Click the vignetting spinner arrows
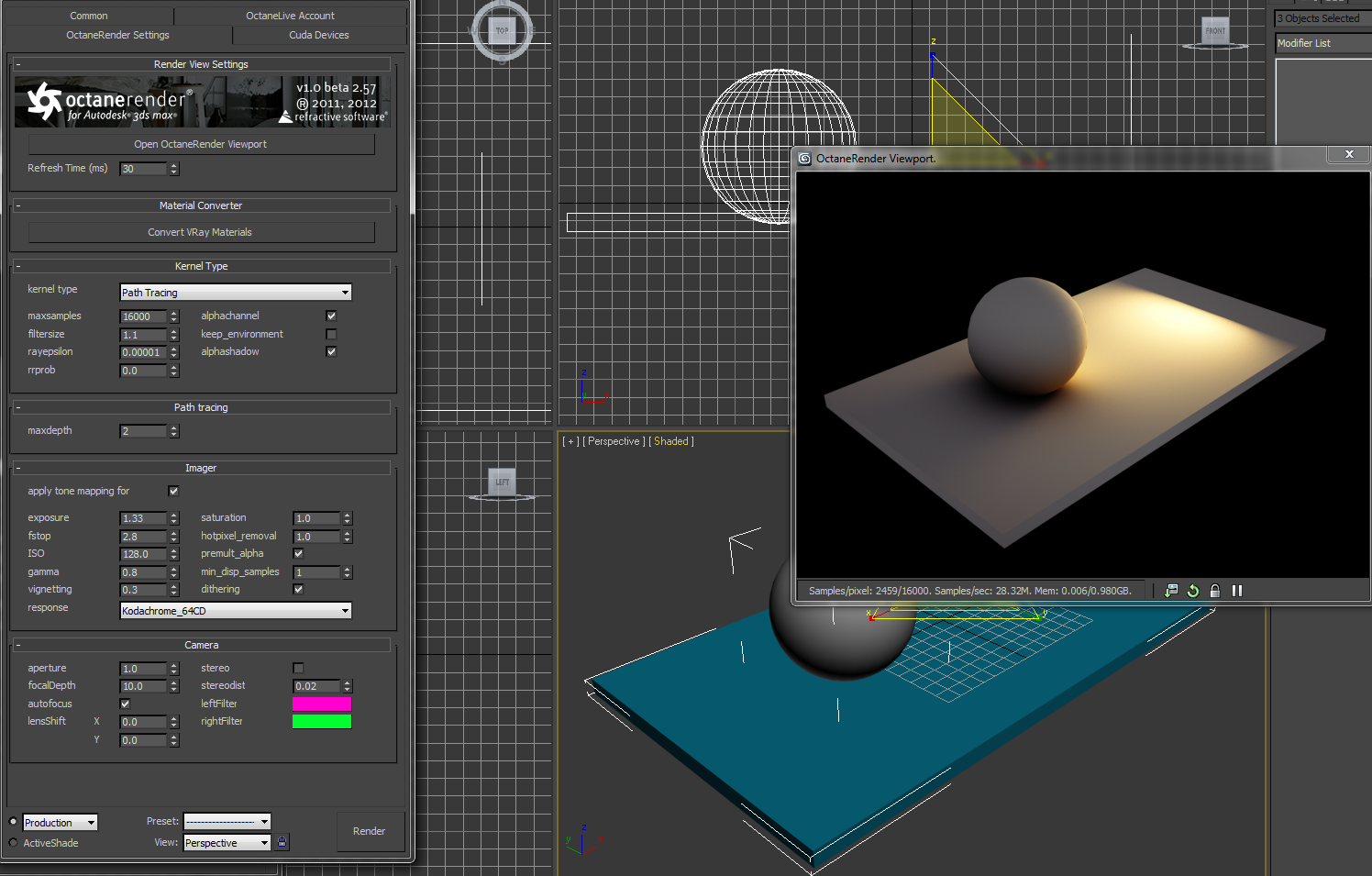Screen dimensions: 1372x876 (x=173, y=590)
